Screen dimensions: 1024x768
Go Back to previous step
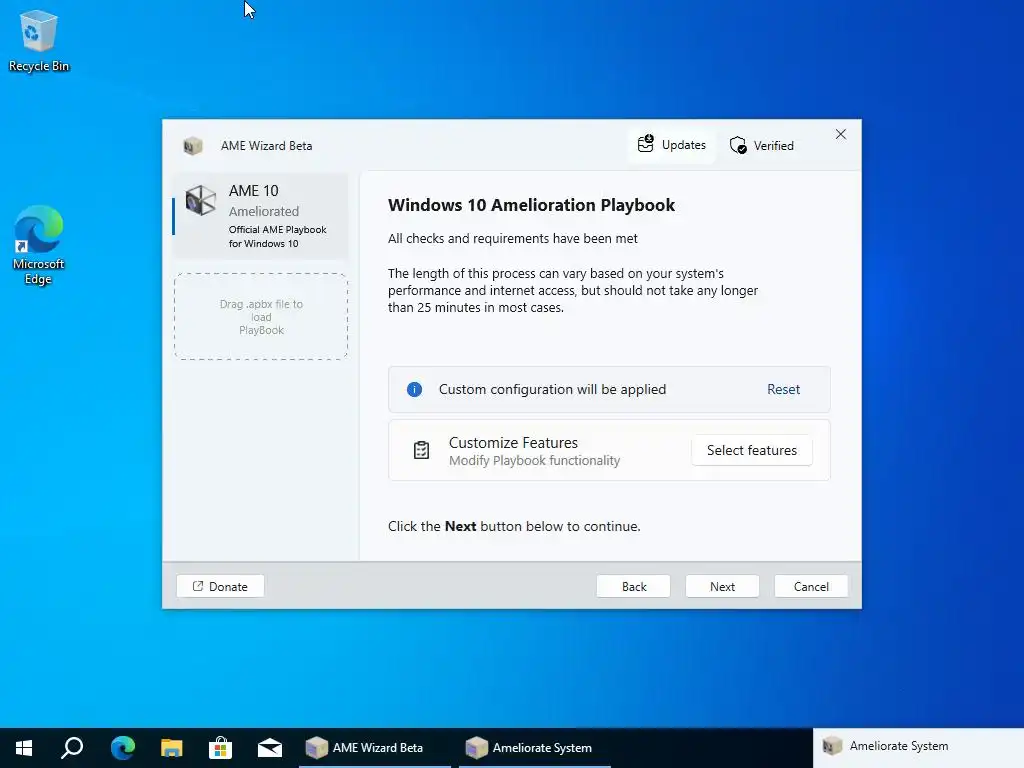pyautogui.click(x=633, y=586)
